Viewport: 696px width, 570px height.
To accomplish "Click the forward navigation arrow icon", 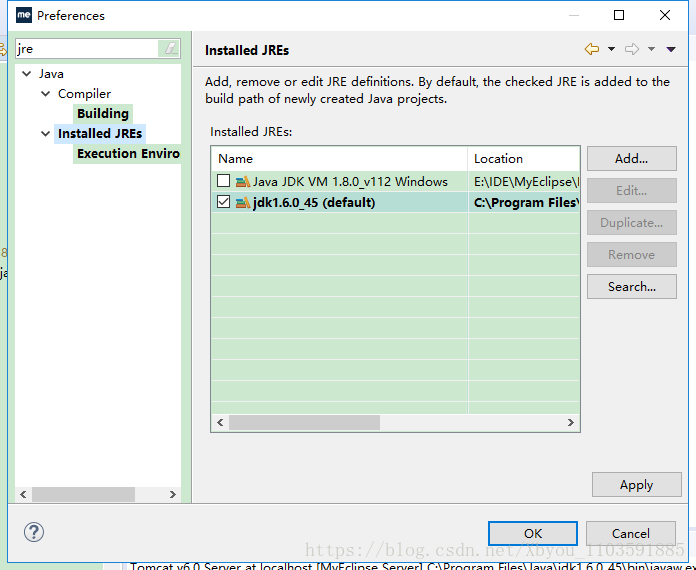I will pyautogui.click(x=632, y=49).
